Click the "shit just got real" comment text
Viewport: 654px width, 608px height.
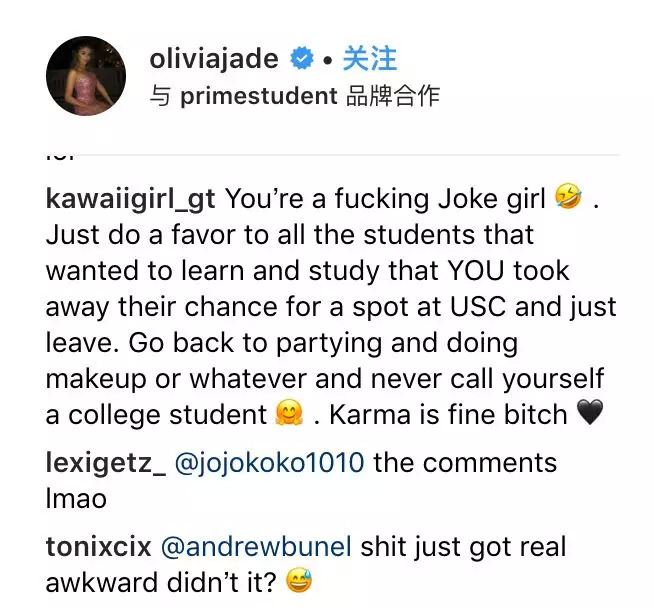point(462,547)
